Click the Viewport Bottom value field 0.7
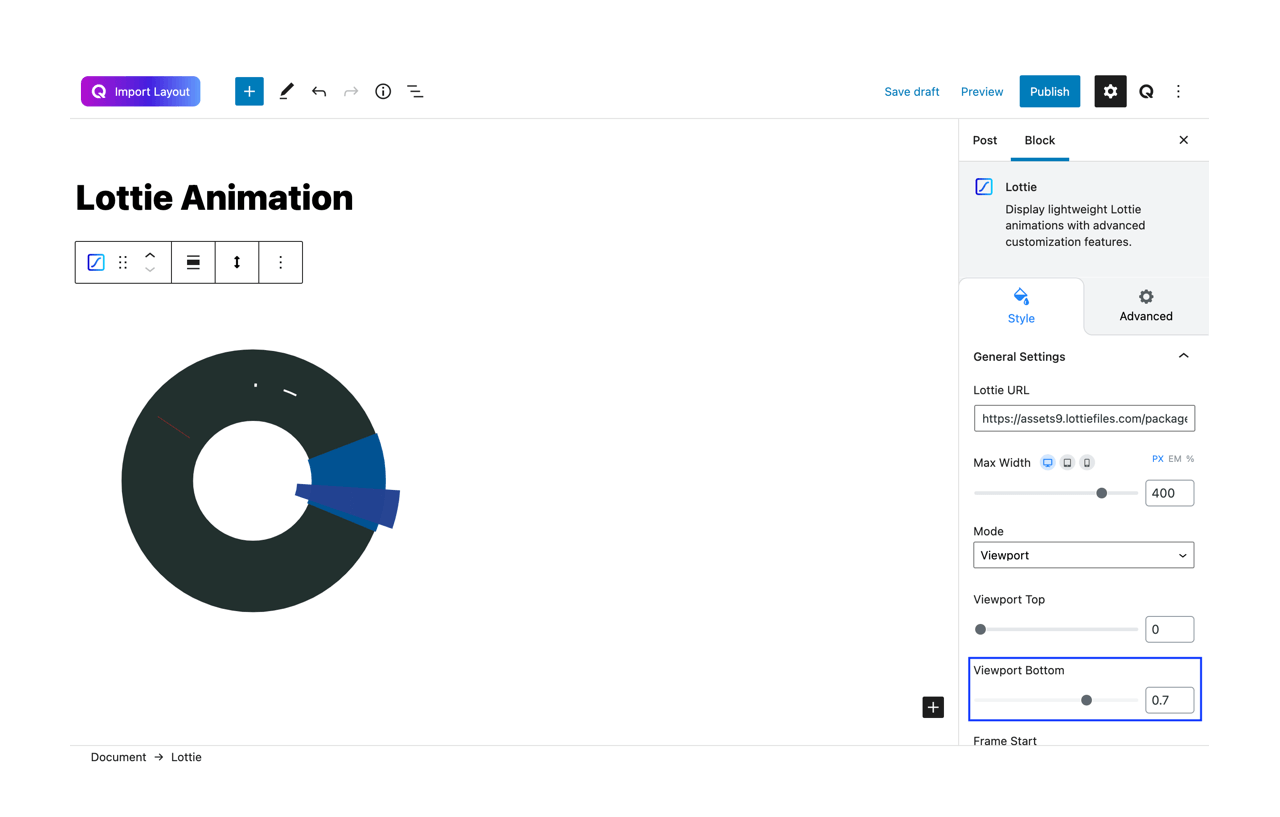Screen dimensions: 1280x817 (x=1170, y=700)
